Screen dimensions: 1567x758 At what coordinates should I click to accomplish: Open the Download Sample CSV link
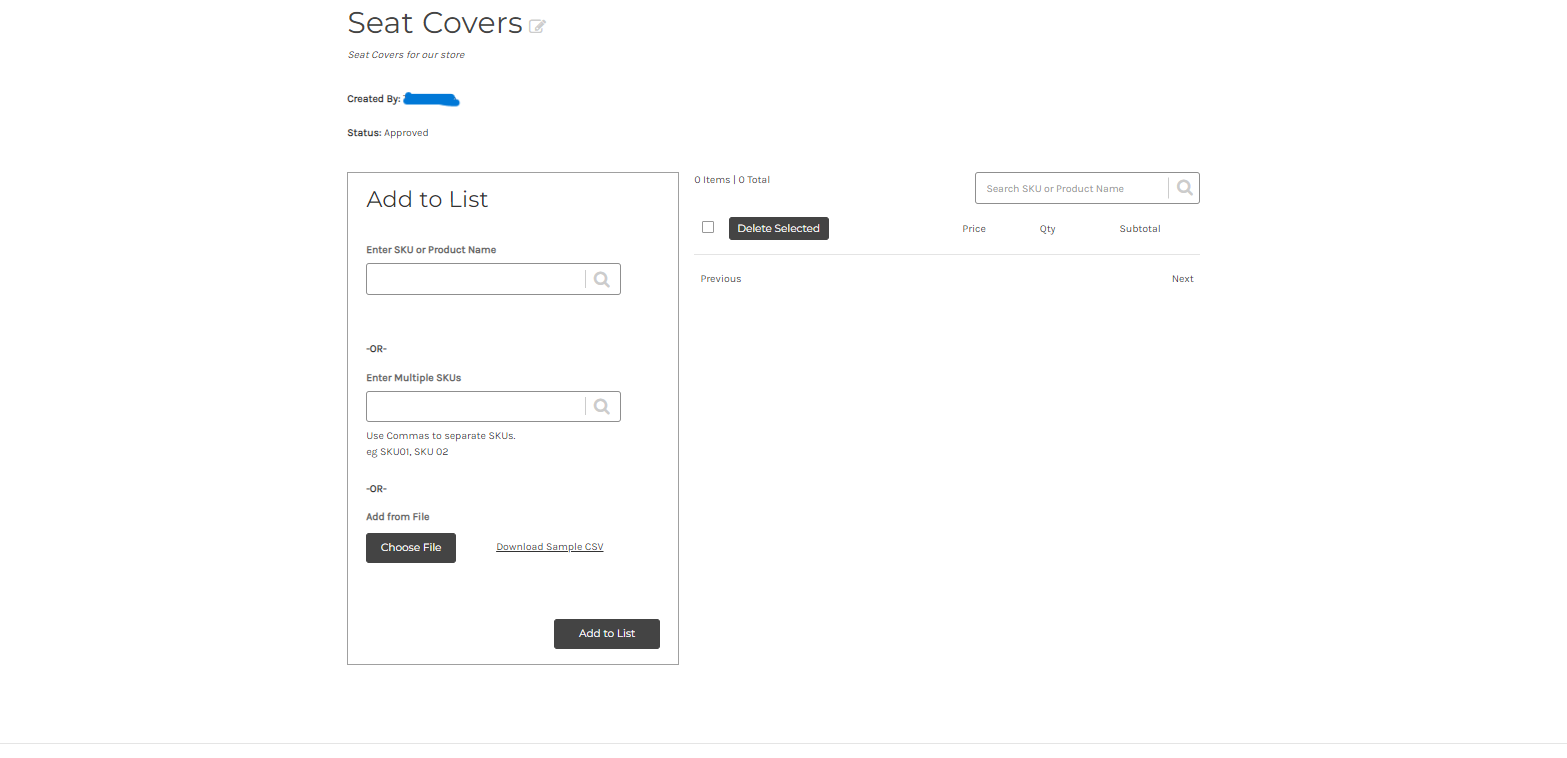click(549, 547)
